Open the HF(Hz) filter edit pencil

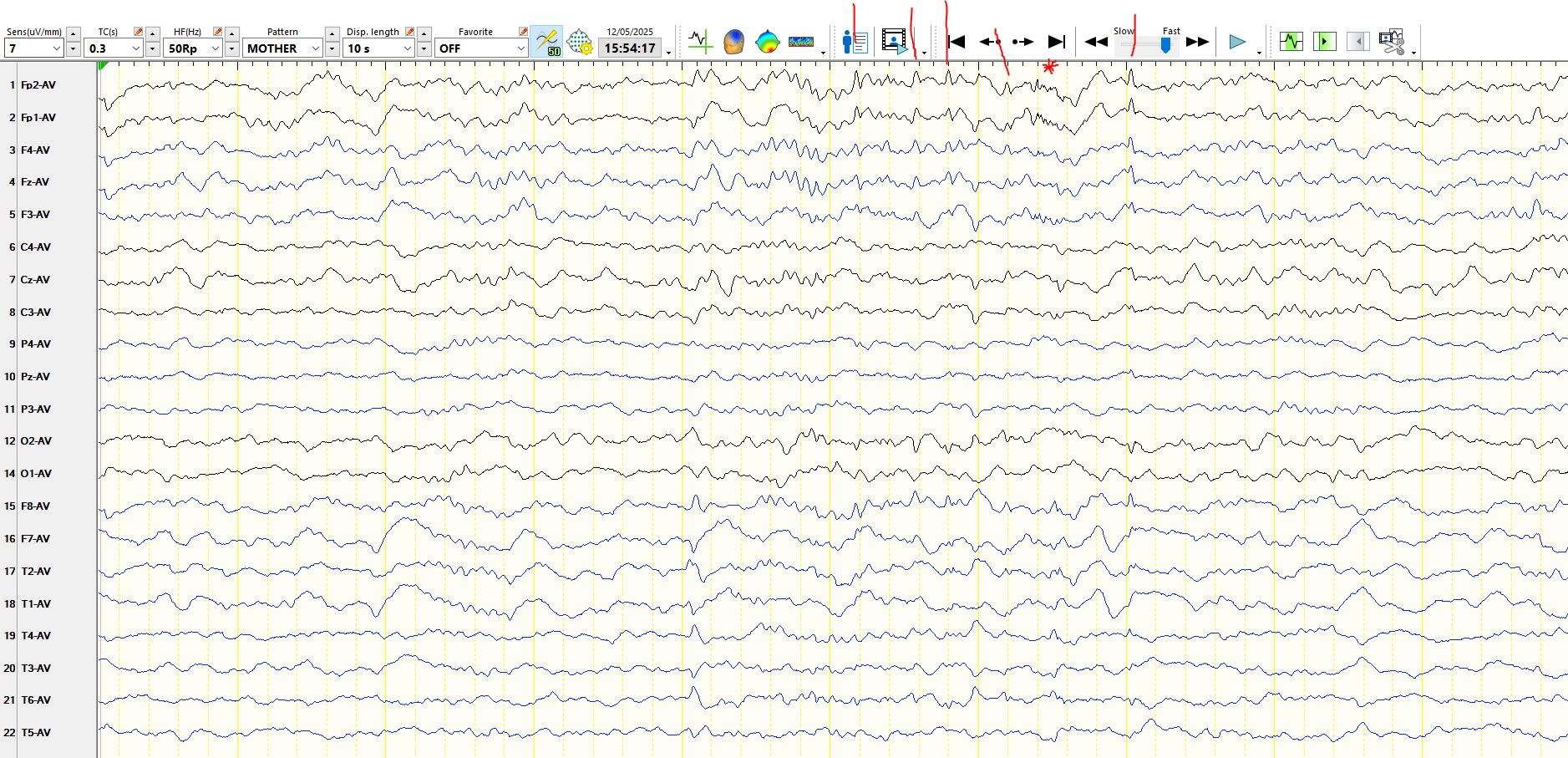[x=218, y=32]
